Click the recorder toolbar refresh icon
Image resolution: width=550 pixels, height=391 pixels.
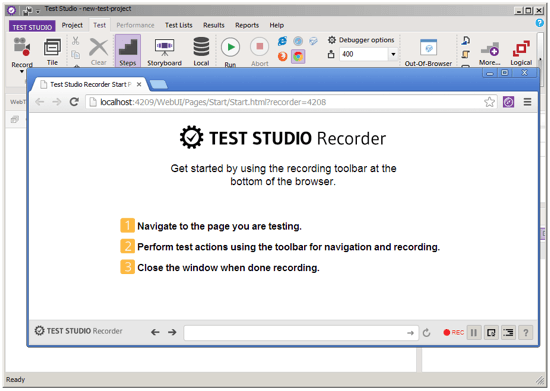click(427, 333)
